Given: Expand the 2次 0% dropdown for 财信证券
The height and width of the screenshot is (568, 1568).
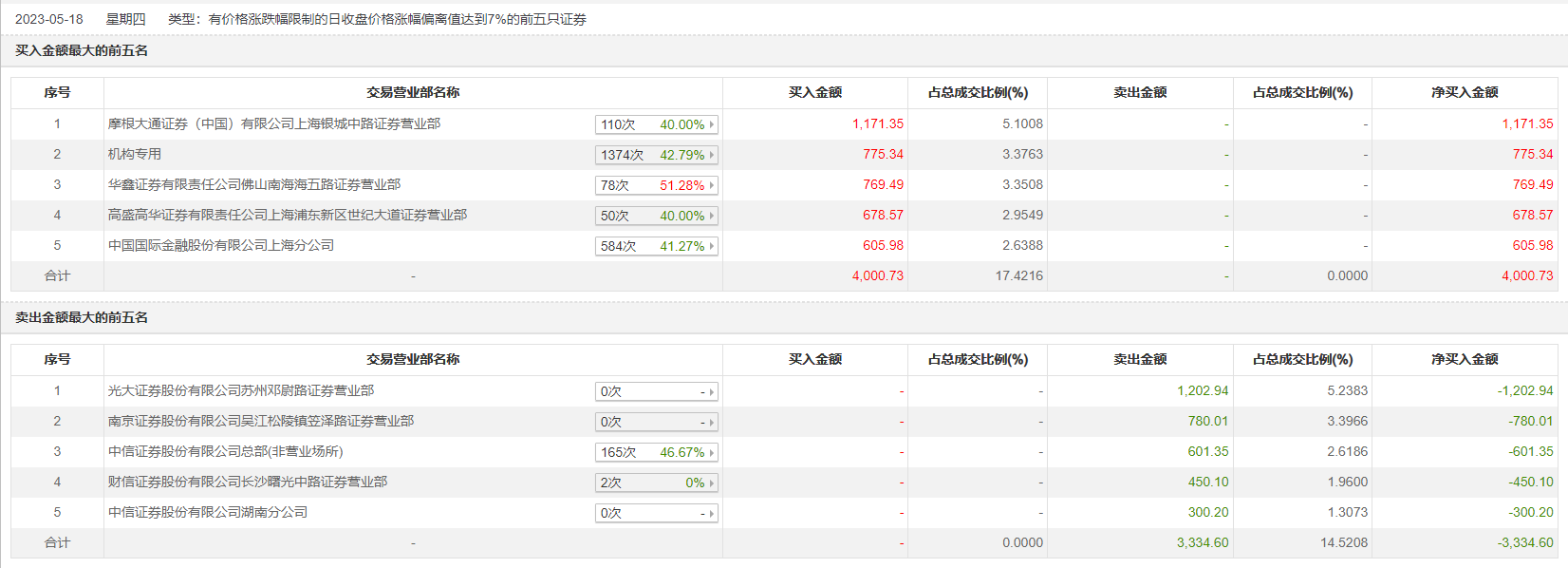Looking at the screenshot, I should (x=657, y=483).
